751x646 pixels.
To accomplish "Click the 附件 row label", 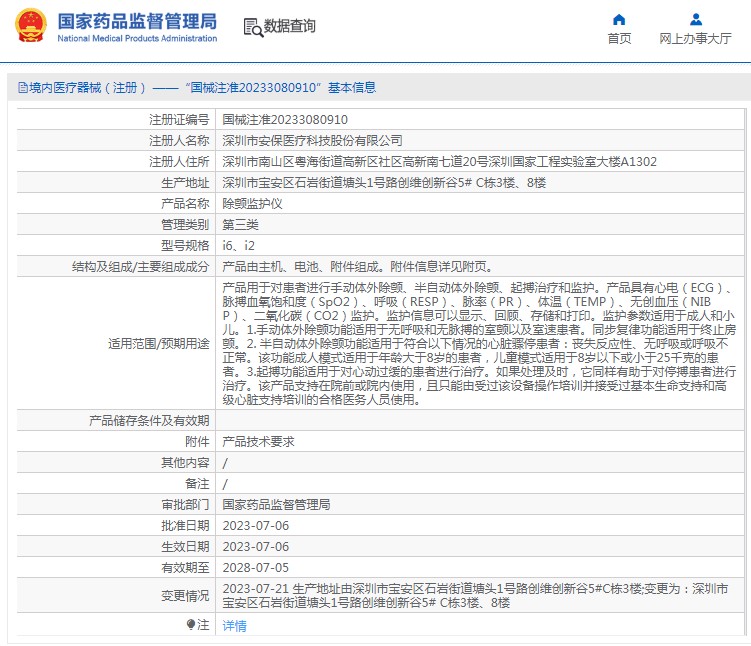I will click(197, 442).
